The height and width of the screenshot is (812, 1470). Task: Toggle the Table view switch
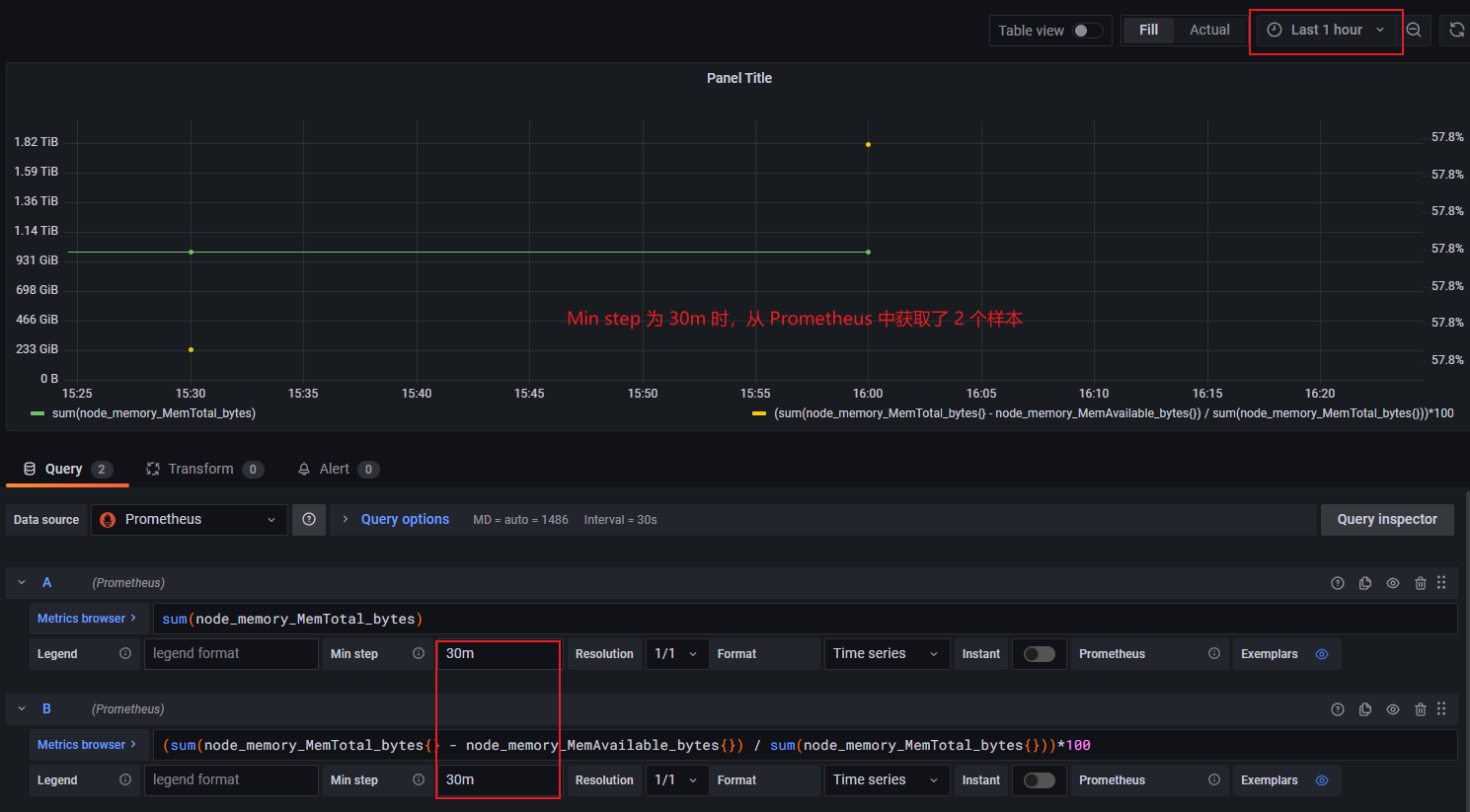[x=1088, y=31]
